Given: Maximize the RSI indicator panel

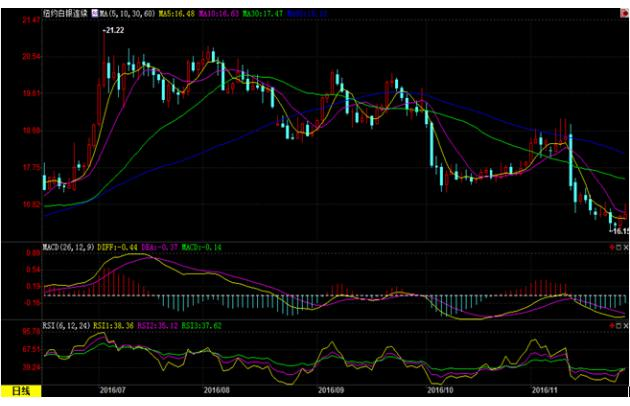Looking at the screenshot, I should (x=619, y=325).
